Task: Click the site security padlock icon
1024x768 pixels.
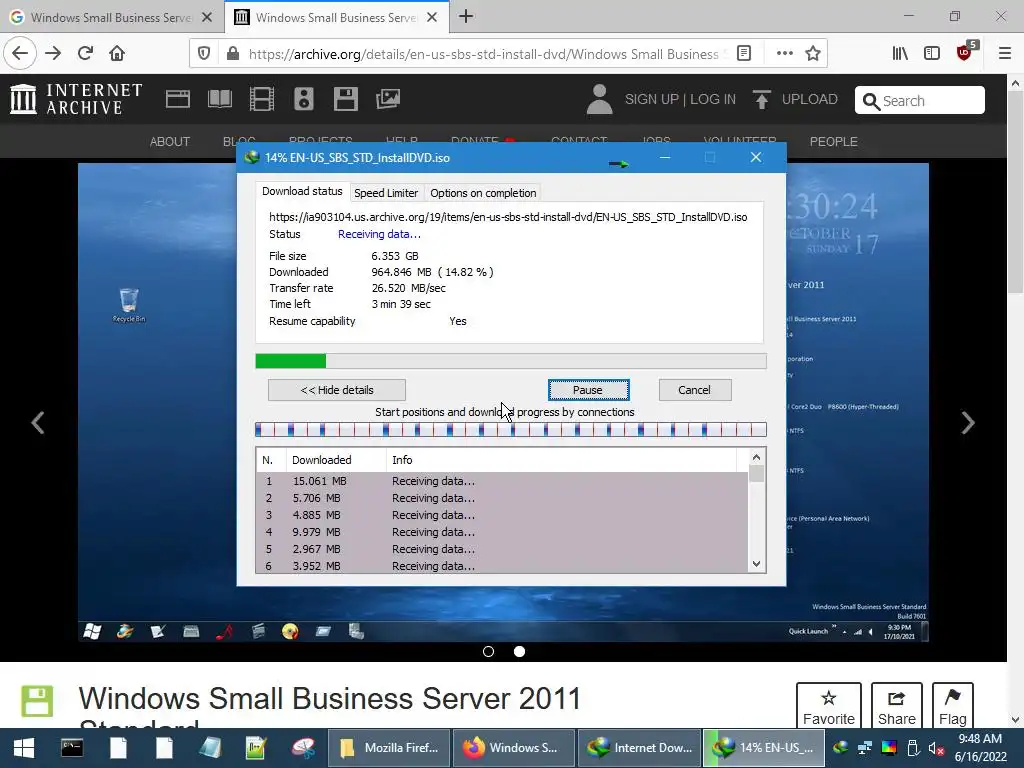Action: click(232, 54)
